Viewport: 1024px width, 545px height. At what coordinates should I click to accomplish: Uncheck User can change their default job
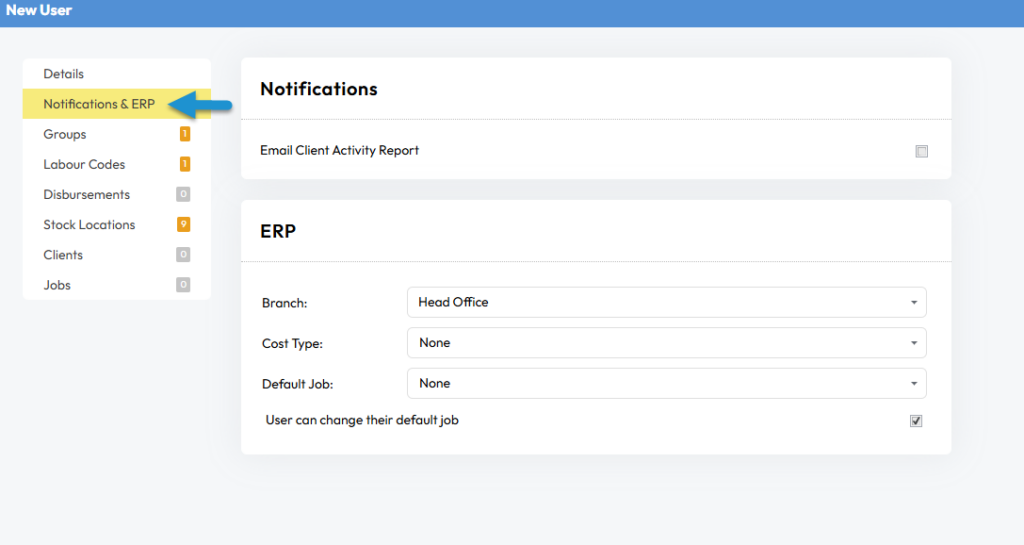tap(916, 421)
